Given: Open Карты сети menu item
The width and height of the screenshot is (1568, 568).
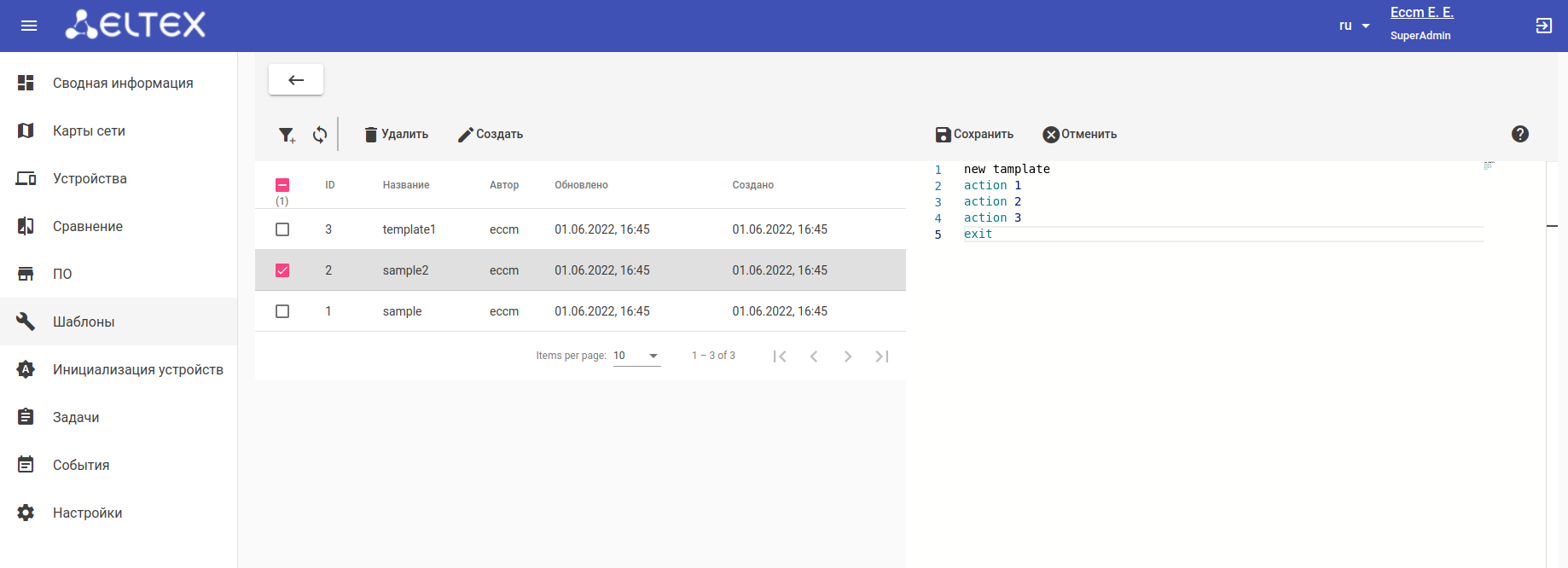Looking at the screenshot, I should [119, 130].
